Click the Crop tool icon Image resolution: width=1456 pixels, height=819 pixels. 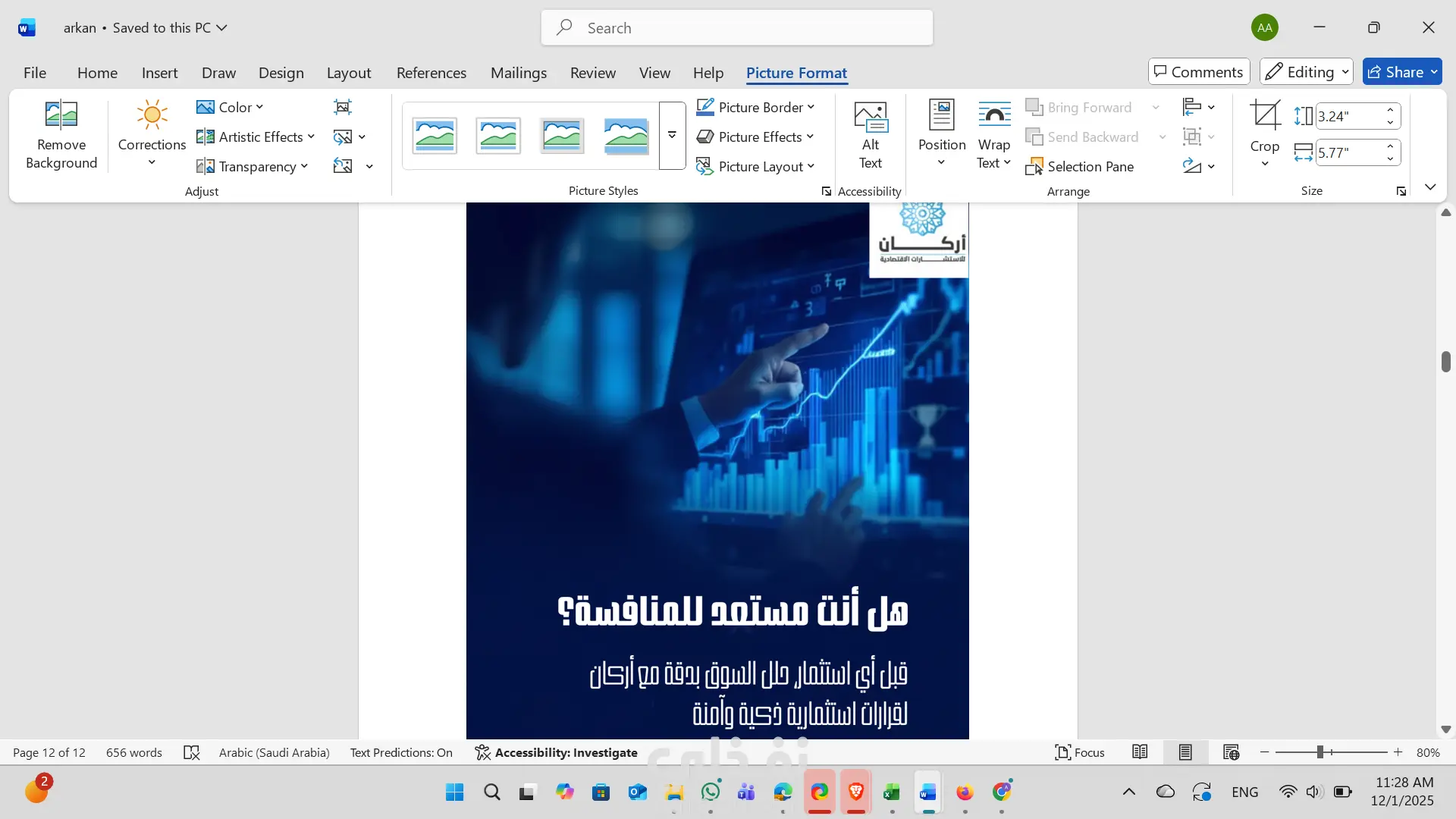tap(1264, 115)
